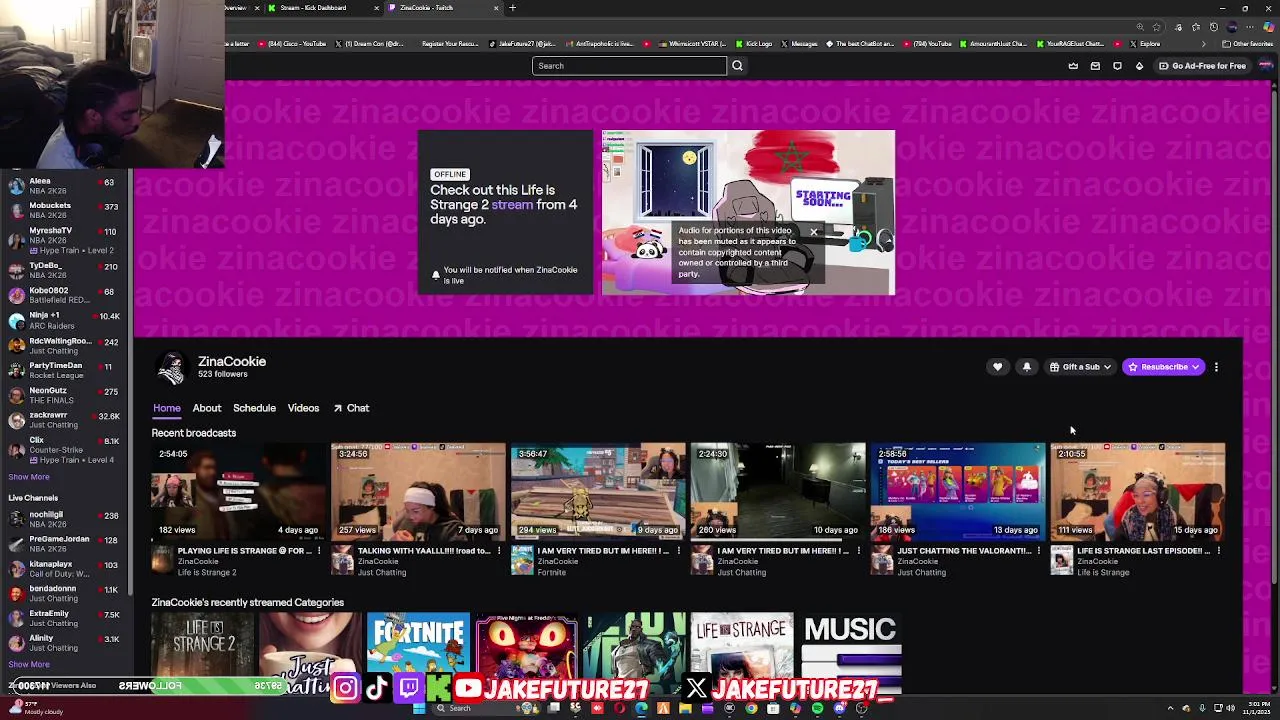Open the Music category card
This screenshot has height=720, width=1280.
(x=851, y=653)
